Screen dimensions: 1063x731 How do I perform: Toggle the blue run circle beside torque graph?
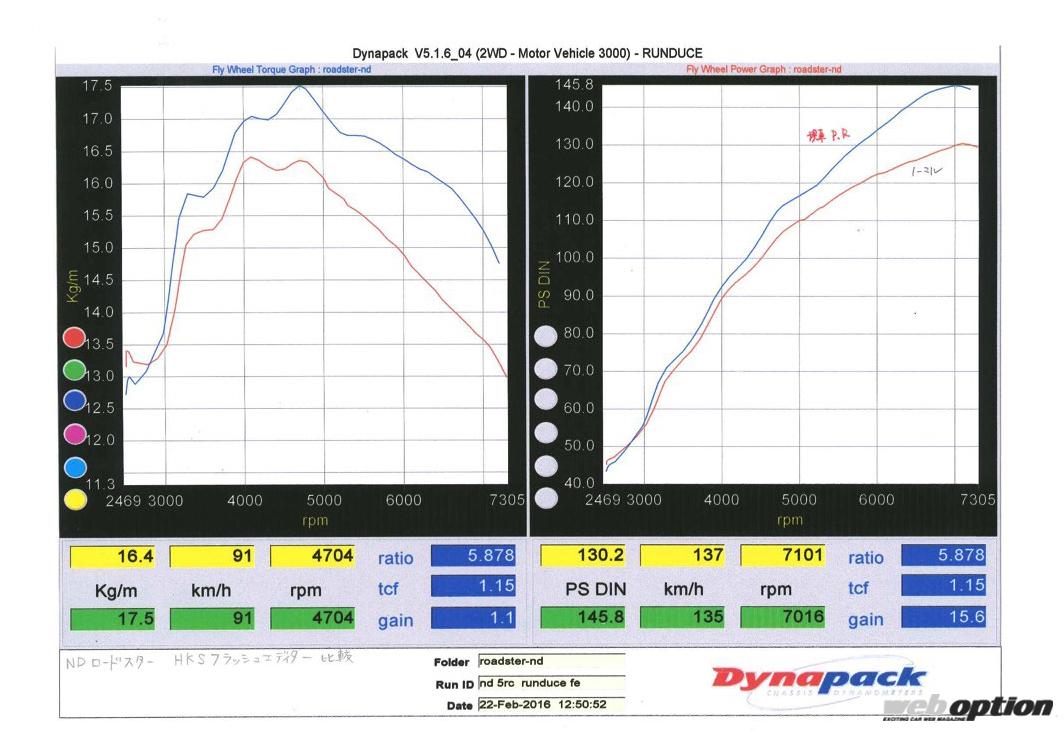point(74,403)
